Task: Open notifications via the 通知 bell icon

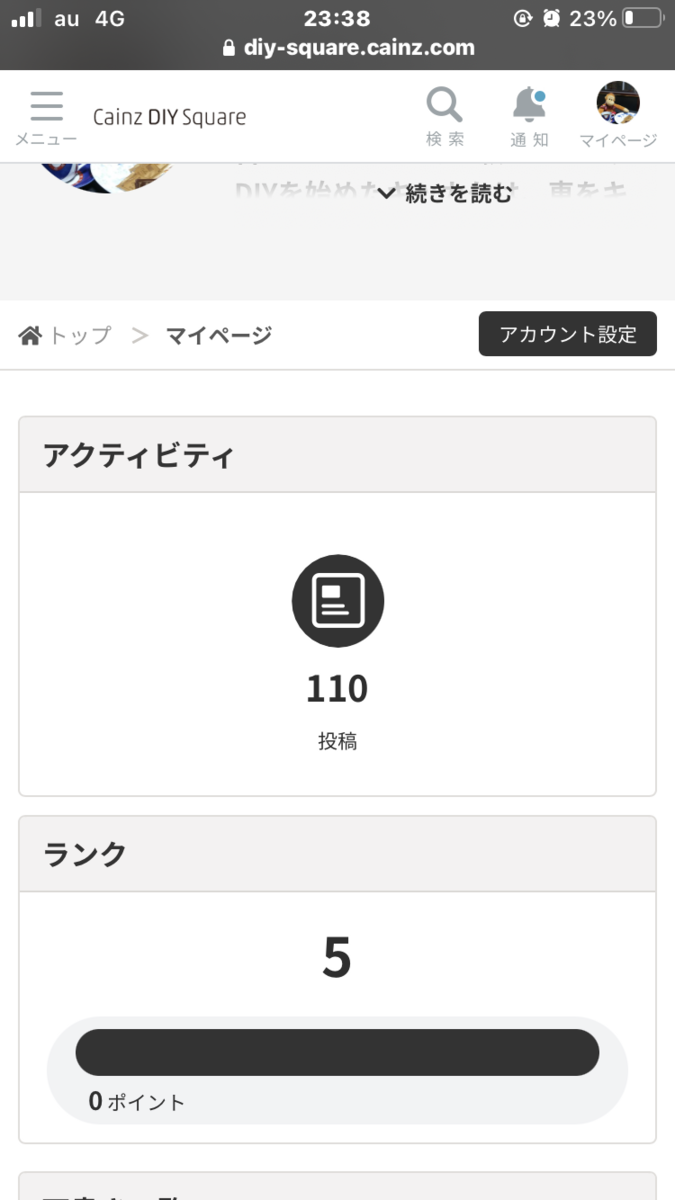Action: point(529,105)
